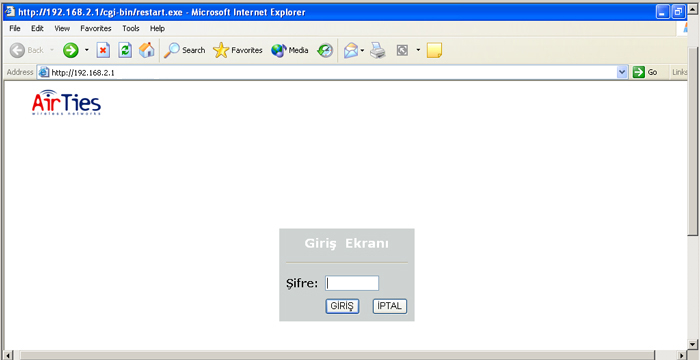Open dropdown arrow beside gray square icon
Image resolution: width=700 pixels, height=360 pixels.
coord(418,50)
